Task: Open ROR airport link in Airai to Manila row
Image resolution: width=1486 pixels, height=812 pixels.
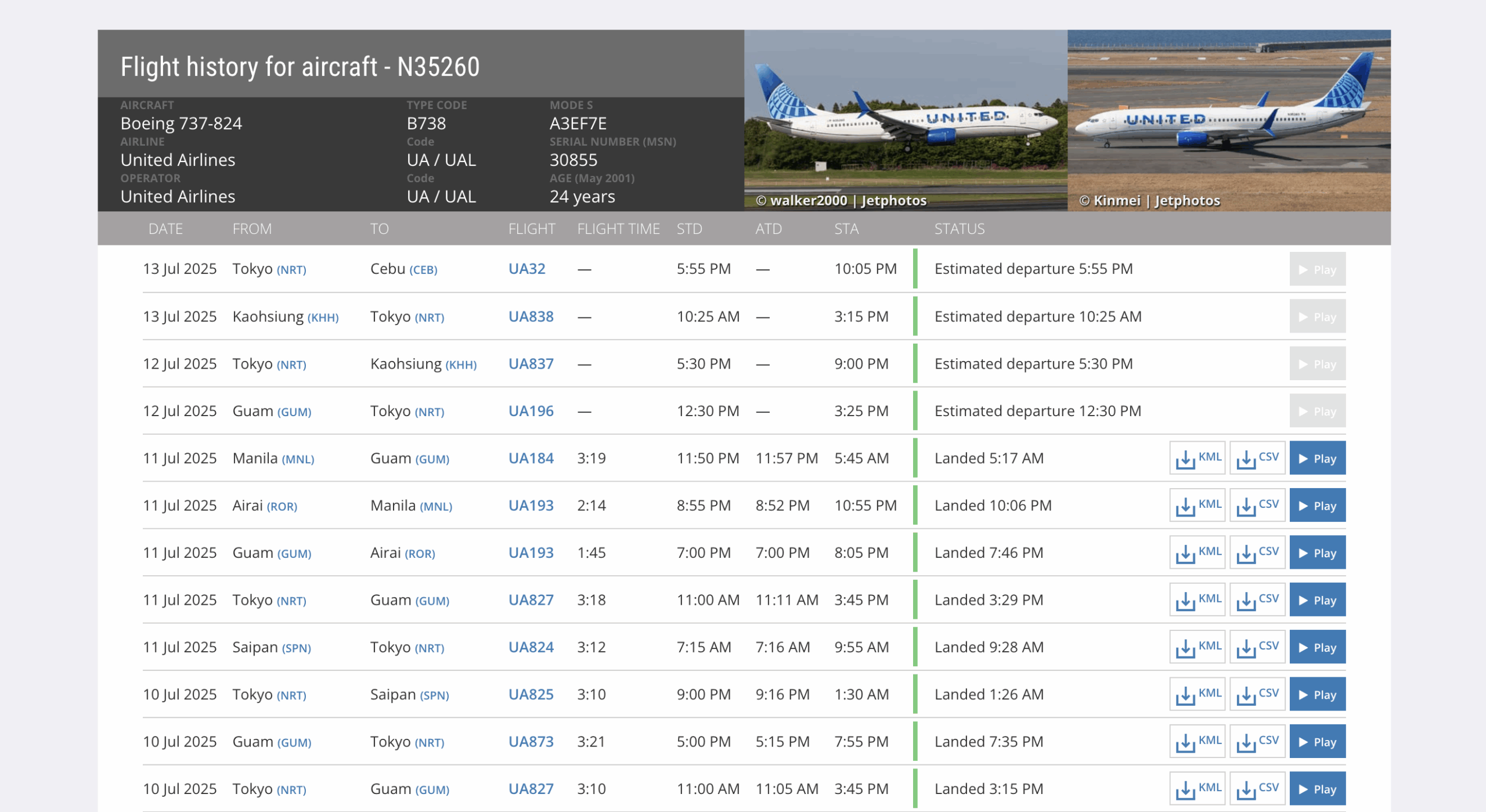Action: [282, 506]
